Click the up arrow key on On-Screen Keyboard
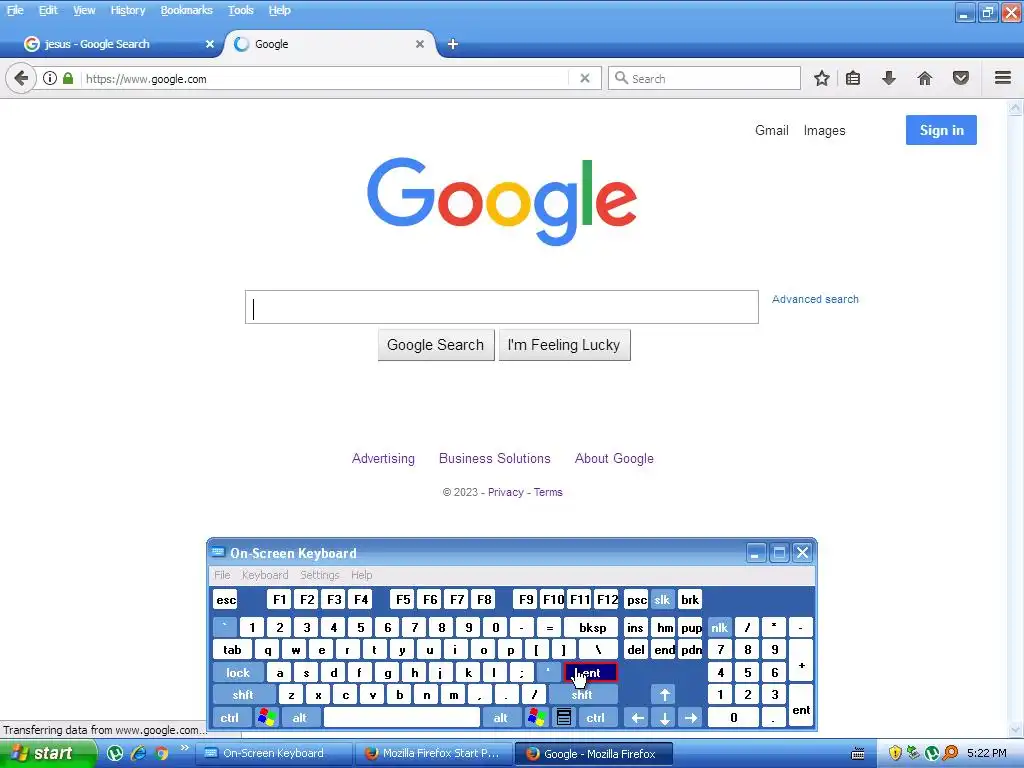 pos(665,695)
